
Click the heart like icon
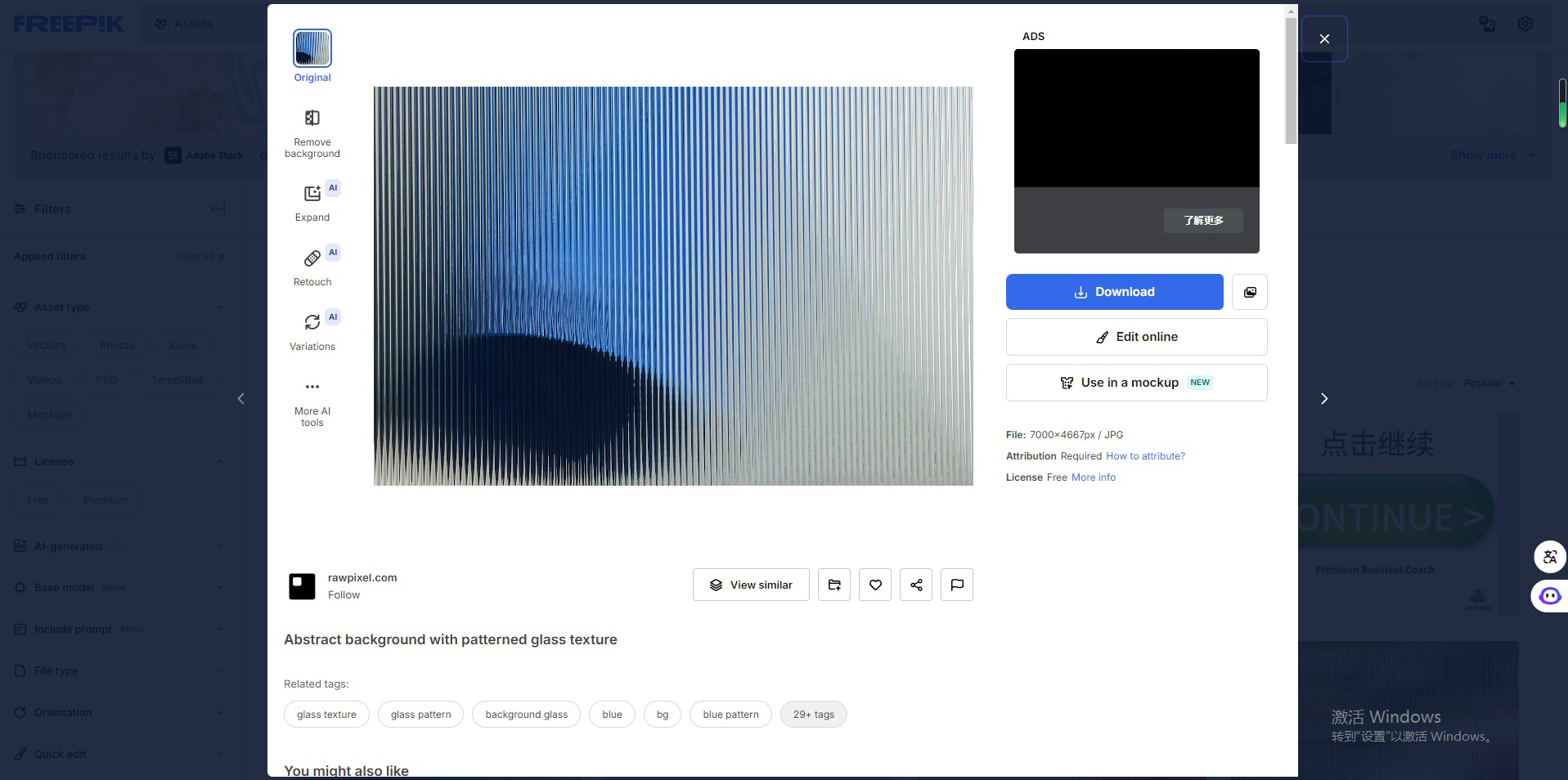click(875, 585)
